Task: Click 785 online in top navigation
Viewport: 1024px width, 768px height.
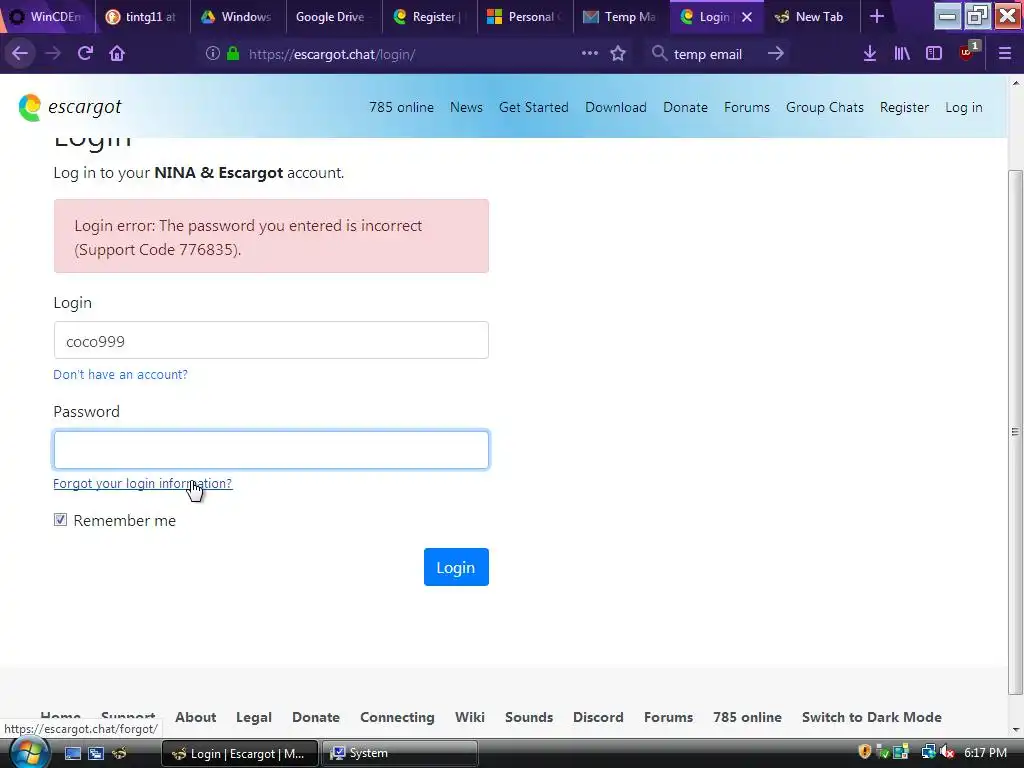Action: (401, 107)
